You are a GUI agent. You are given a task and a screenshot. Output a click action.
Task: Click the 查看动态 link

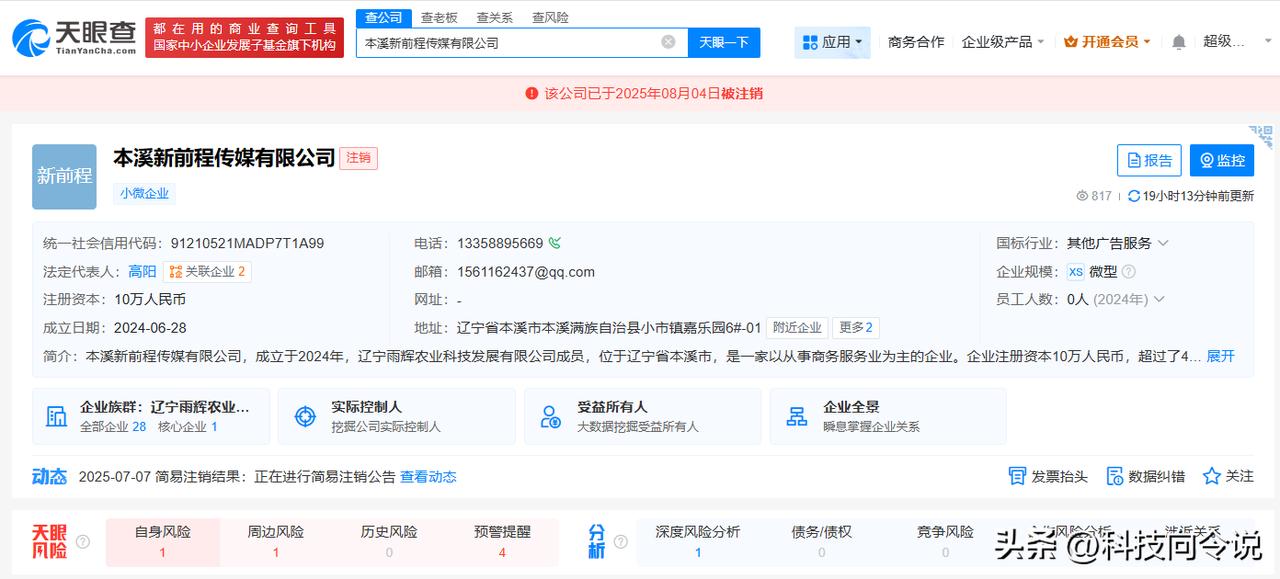point(428,477)
